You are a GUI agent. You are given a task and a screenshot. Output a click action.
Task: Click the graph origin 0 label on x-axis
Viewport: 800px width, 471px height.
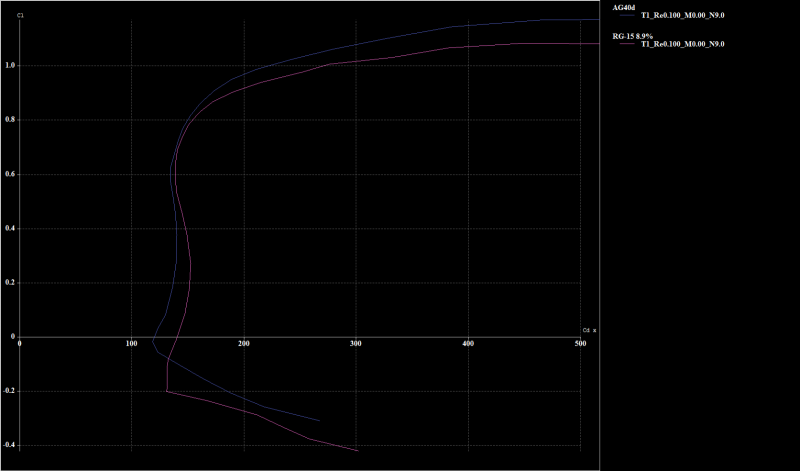click(20, 344)
